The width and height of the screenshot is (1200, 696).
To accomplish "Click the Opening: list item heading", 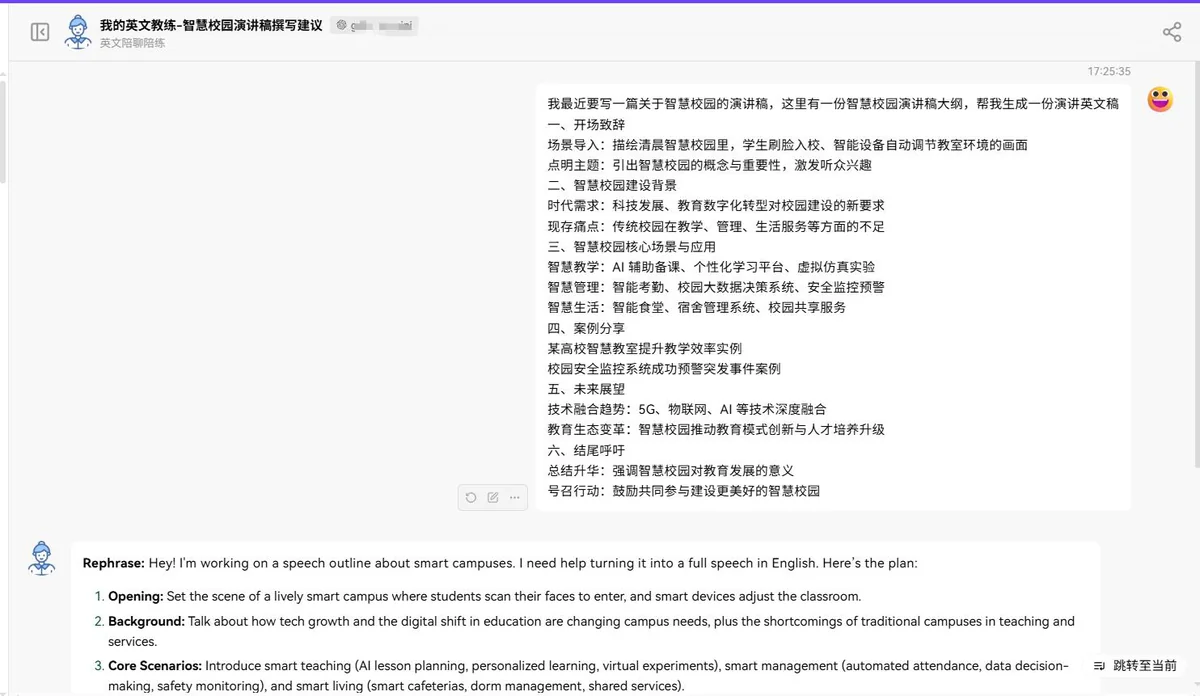I will pyautogui.click(x=135, y=596).
